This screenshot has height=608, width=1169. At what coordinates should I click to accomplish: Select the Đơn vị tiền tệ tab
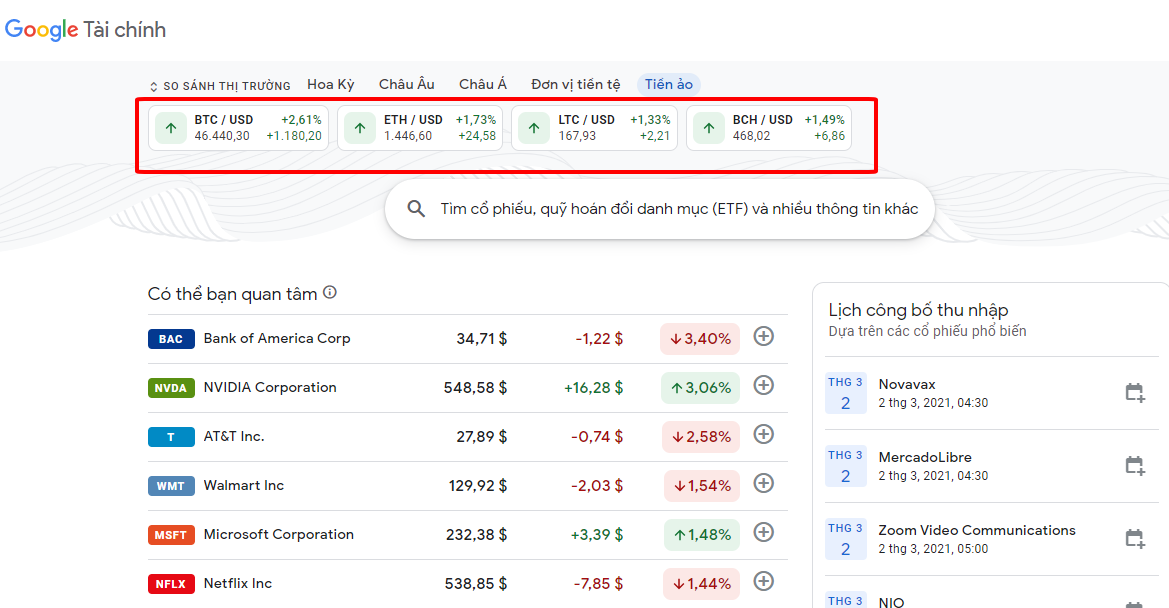[576, 84]
